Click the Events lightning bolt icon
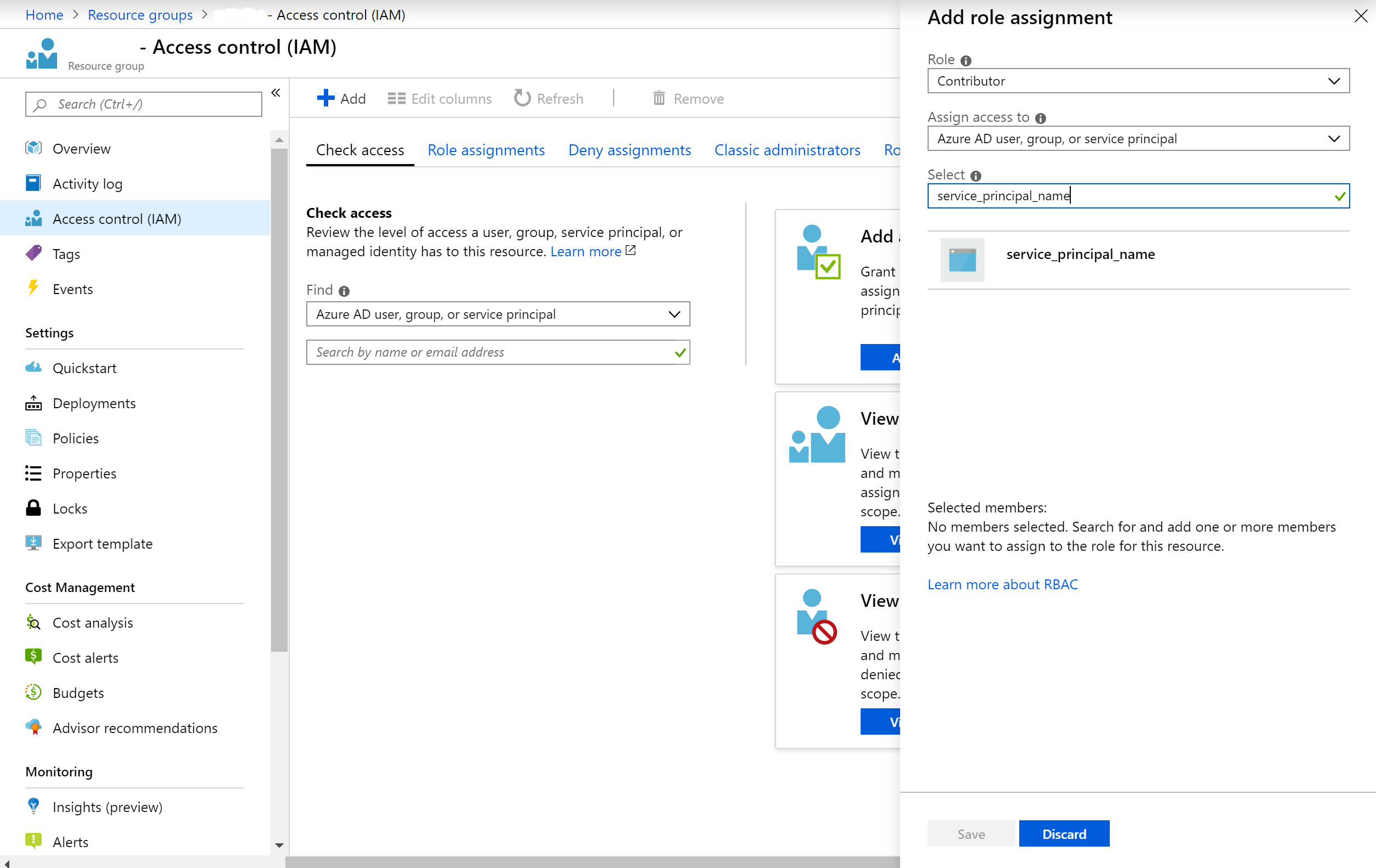This screenshot has width=1376, height=868. (x=33, y=289)
